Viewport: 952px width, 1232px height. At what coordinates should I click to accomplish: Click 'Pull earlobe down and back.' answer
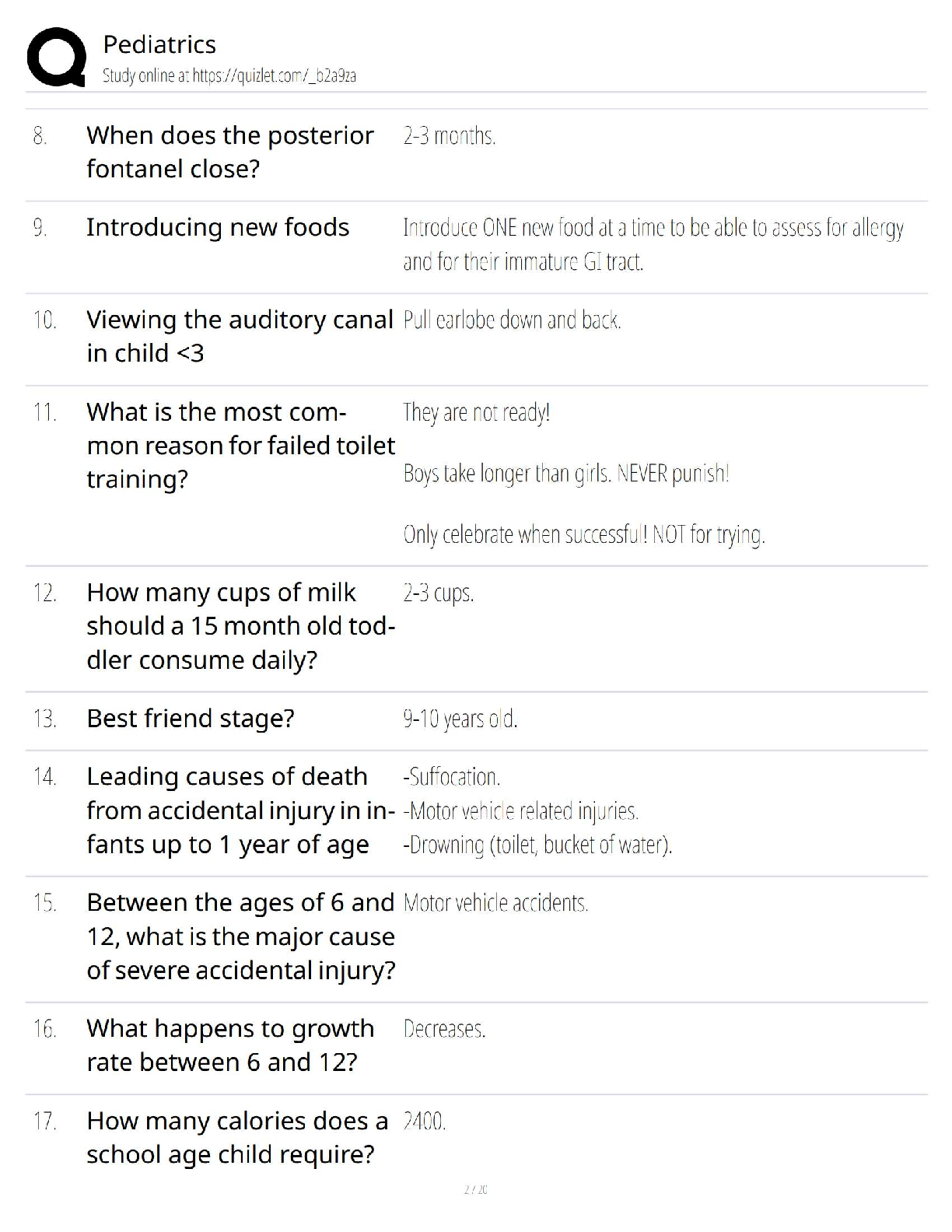512,320
